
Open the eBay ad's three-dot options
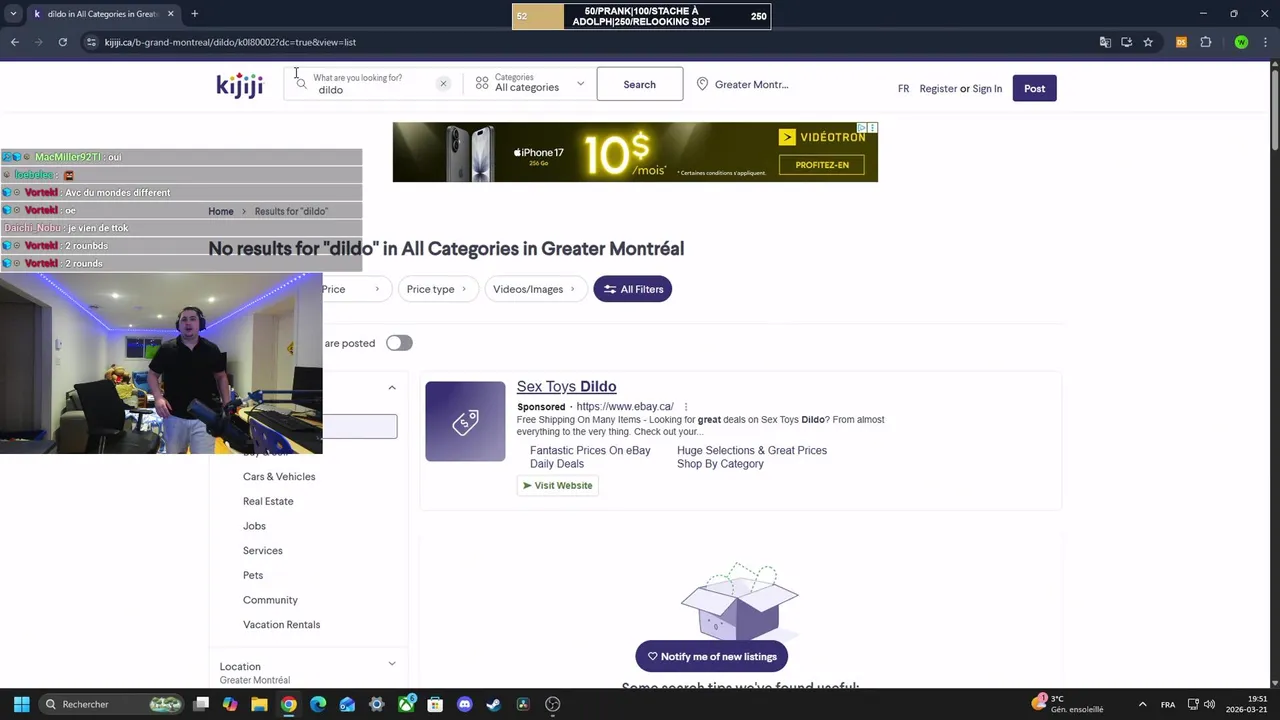[x=686, y=407]
